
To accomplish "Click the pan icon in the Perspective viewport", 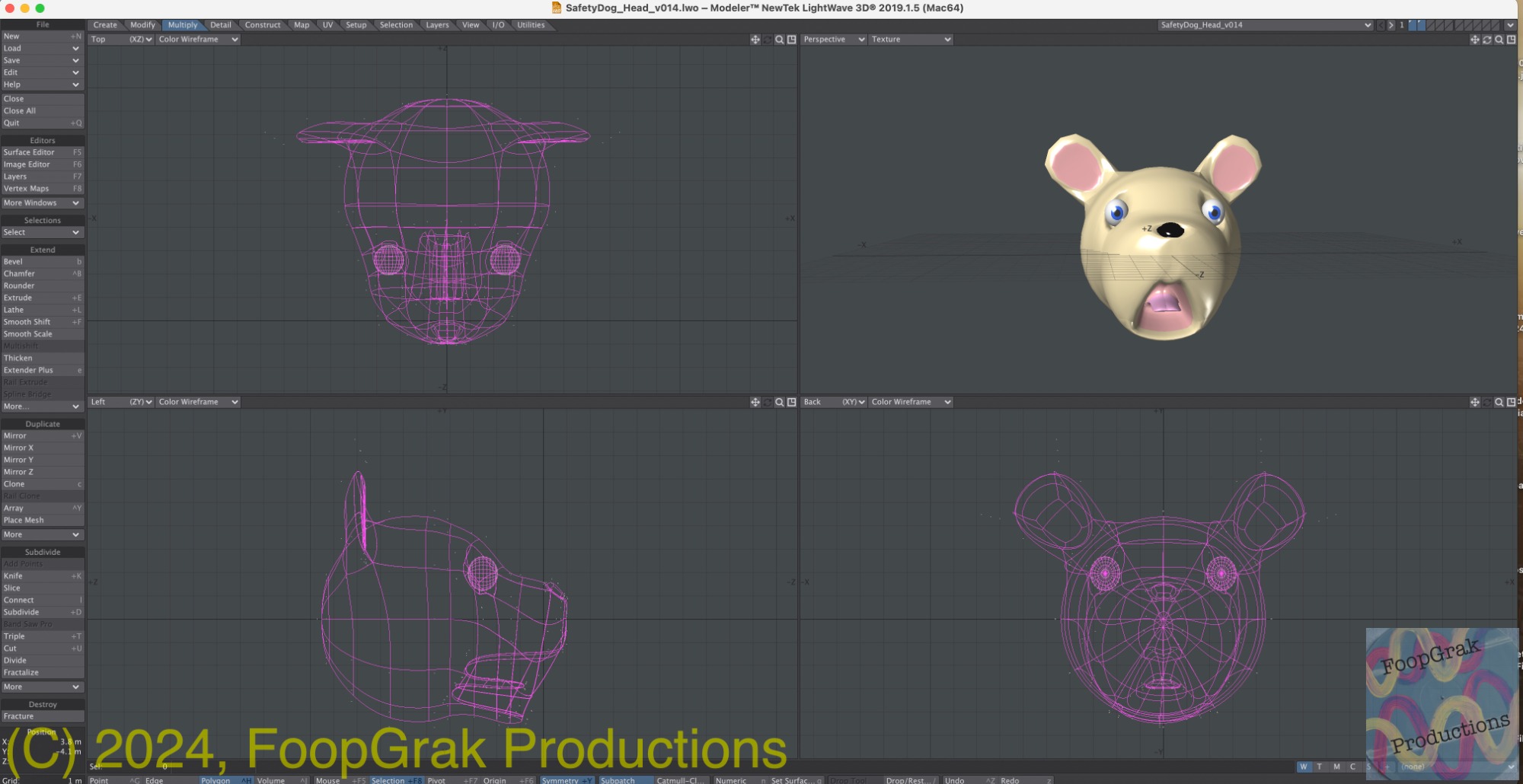I will pyautogui.click(x=1474, y=40).
